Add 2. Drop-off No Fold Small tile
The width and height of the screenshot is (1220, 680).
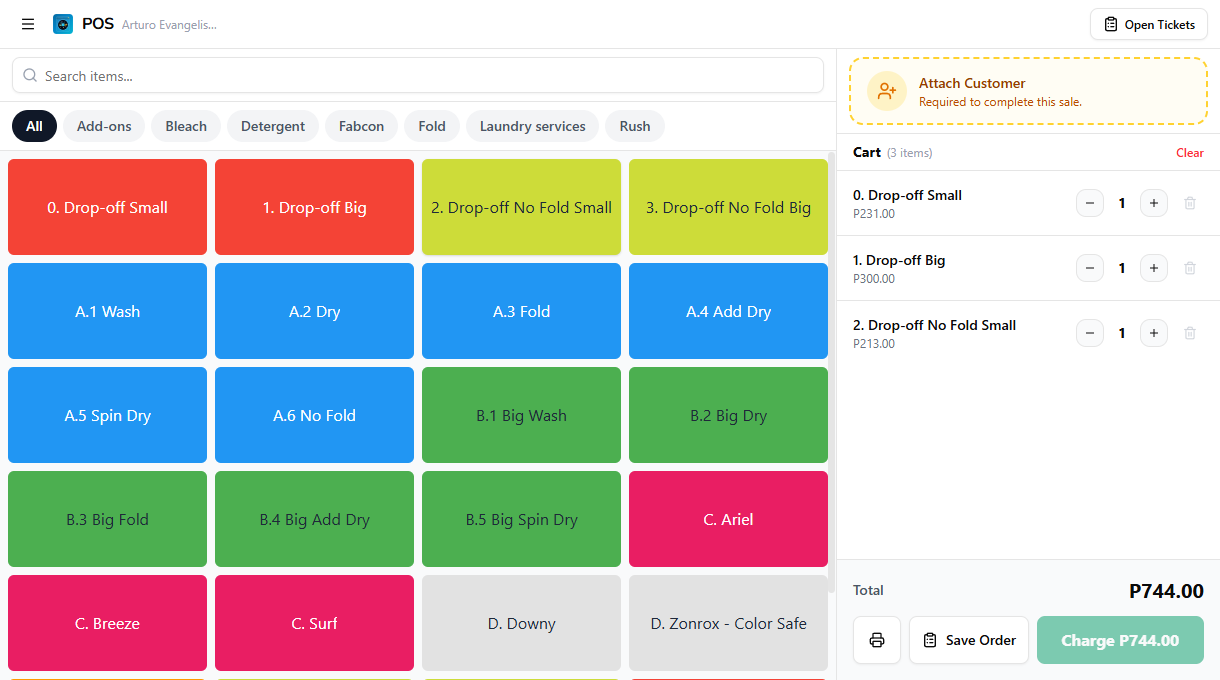click(521, 207)
